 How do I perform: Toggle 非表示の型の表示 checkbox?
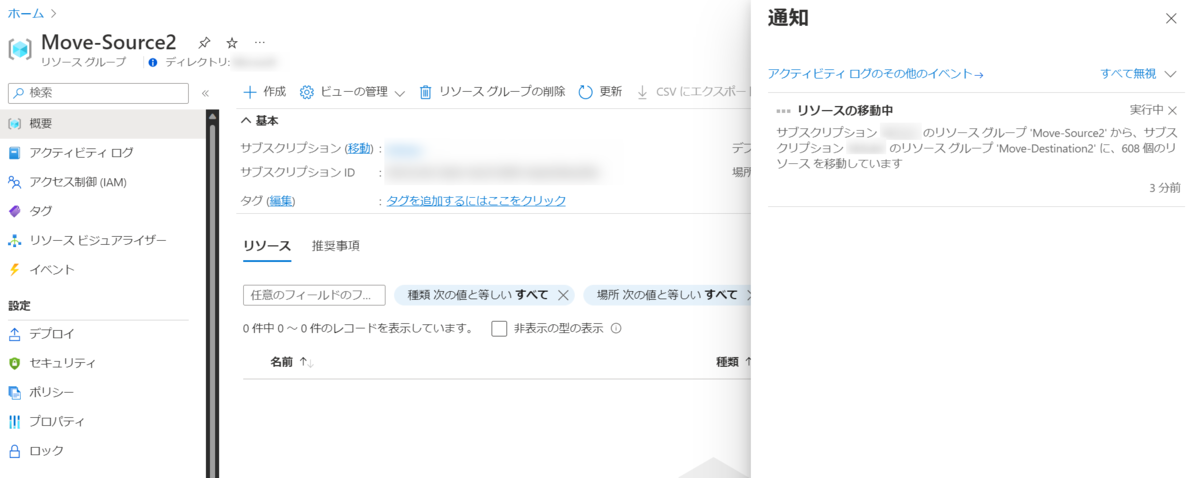(500, 328)
